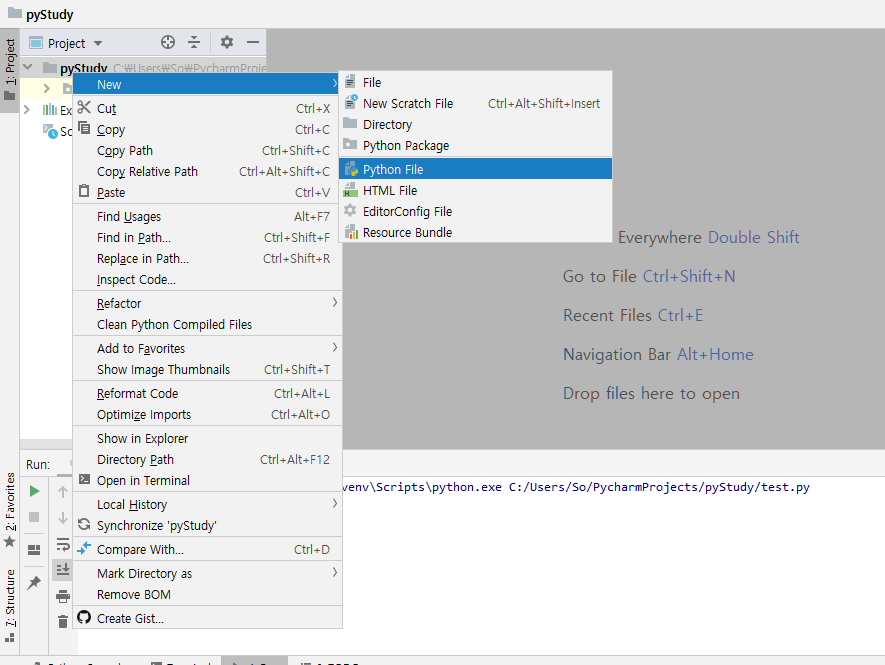Toggle the 1: Project side tab
The width and height of the screenshot is (885, 665).
(x=10, y=69)
